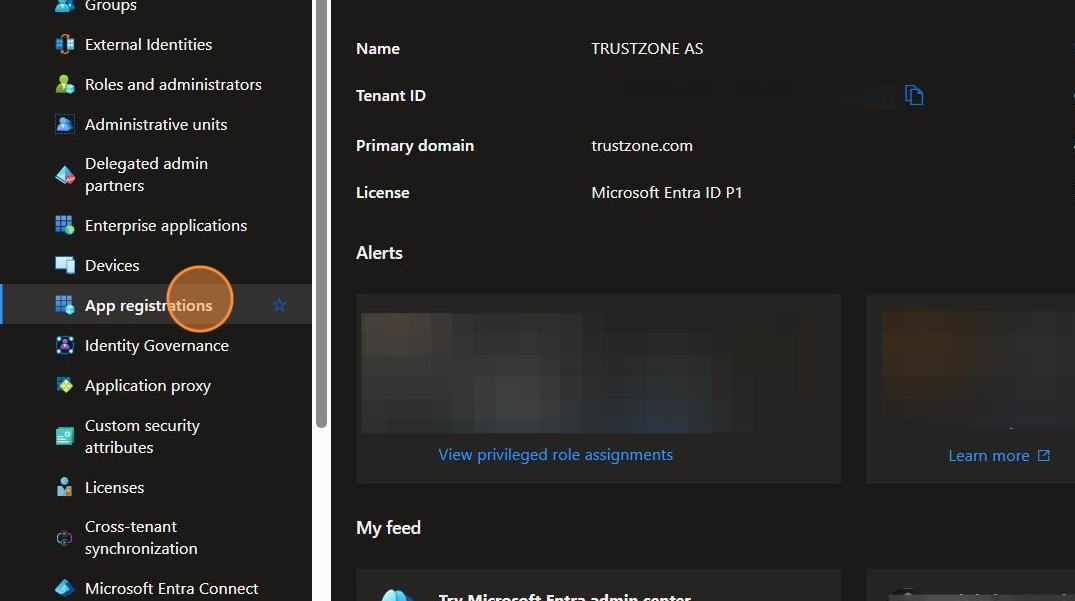Click the Administrative units icon

[x=64, y=124]
